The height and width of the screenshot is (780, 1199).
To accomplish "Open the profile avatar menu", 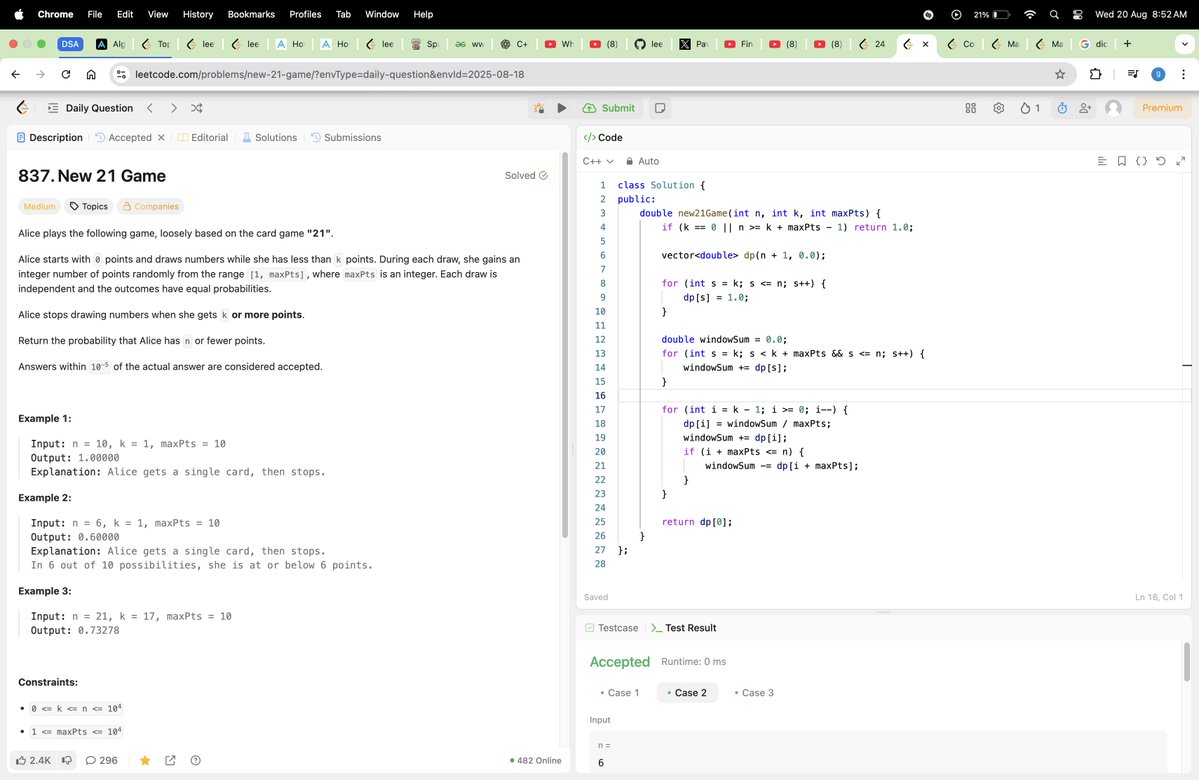I will click(1113, 108).
